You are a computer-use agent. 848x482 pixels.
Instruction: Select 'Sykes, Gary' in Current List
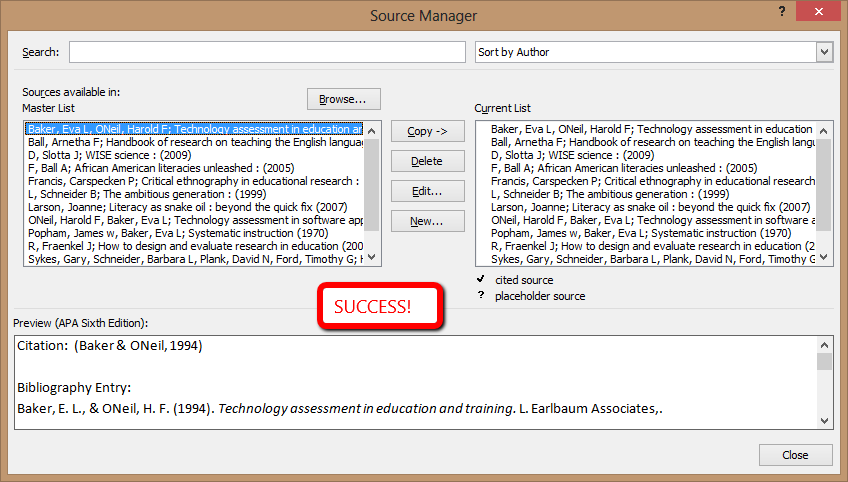pos(652,259)
